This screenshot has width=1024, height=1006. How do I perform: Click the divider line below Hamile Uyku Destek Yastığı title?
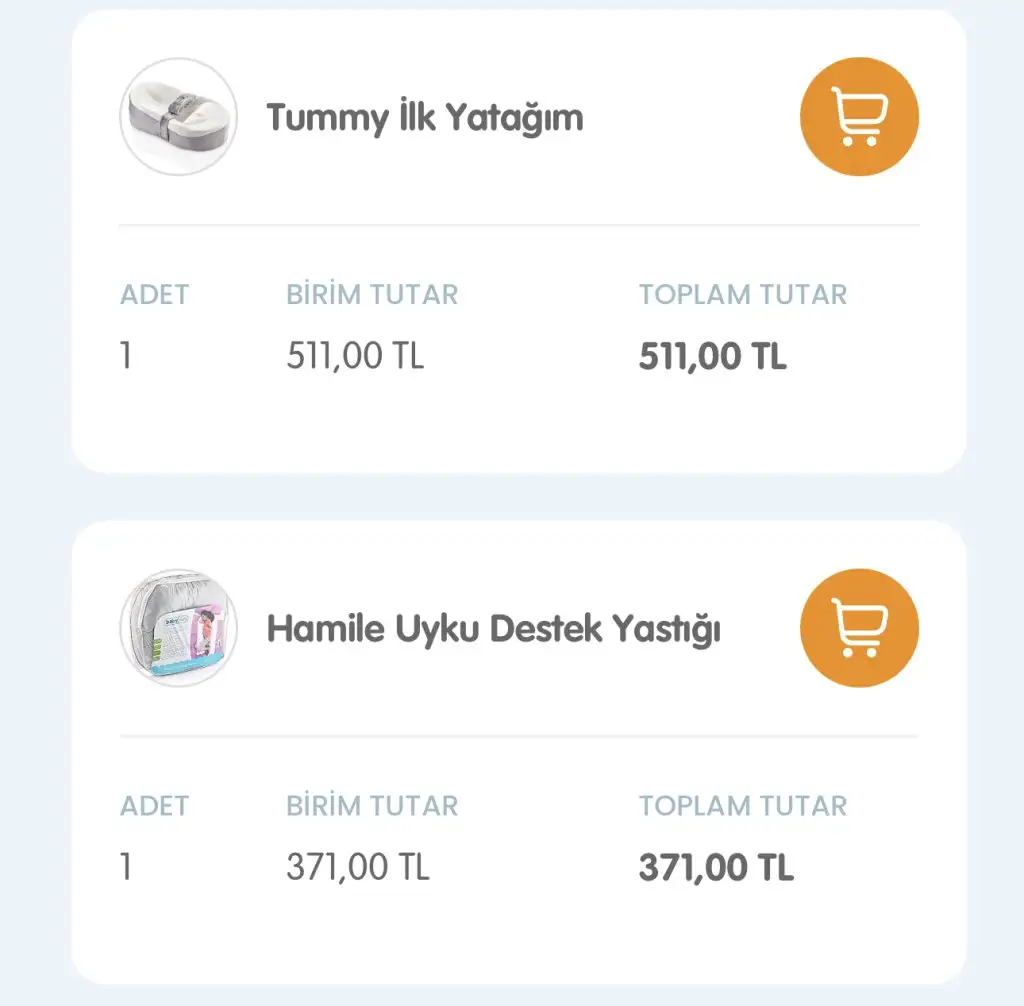click(519, 736)
